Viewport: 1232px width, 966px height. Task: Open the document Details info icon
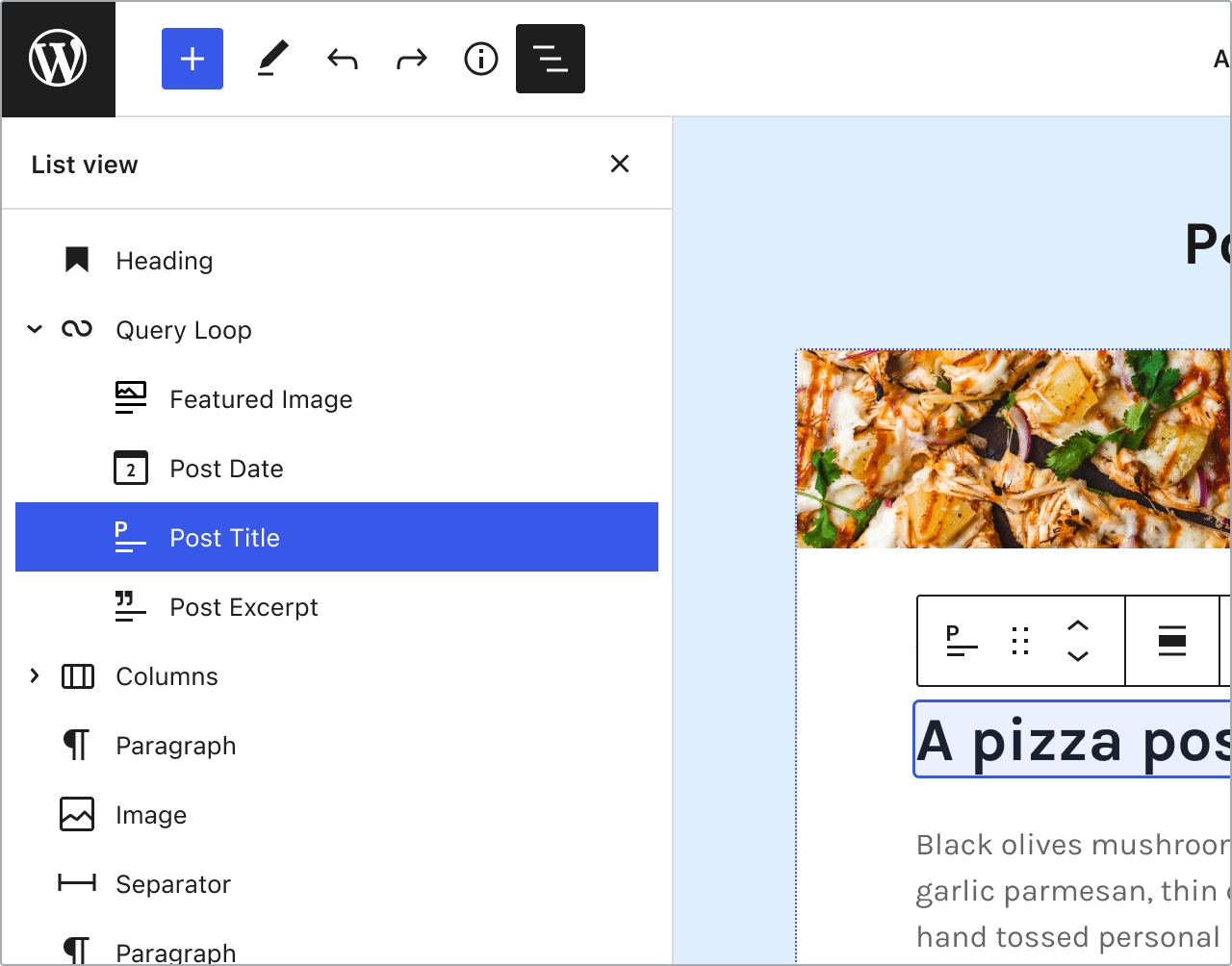click(481, 60)
